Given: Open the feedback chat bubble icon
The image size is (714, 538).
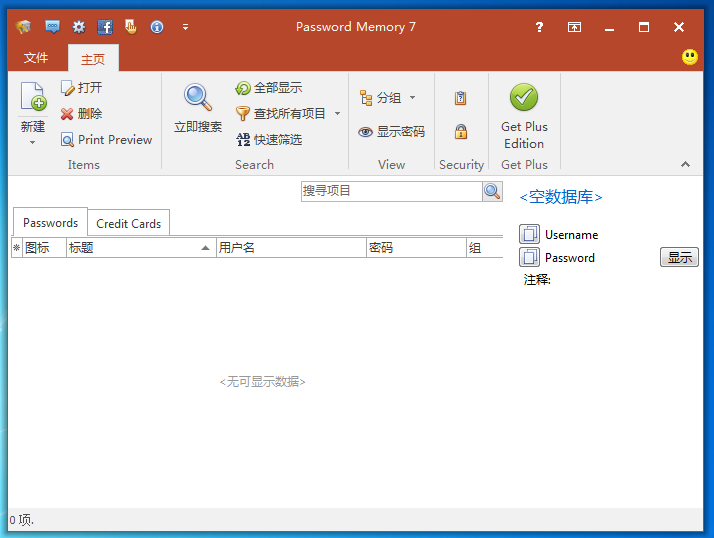Looking at the screenshot, I should click(52, 27).
